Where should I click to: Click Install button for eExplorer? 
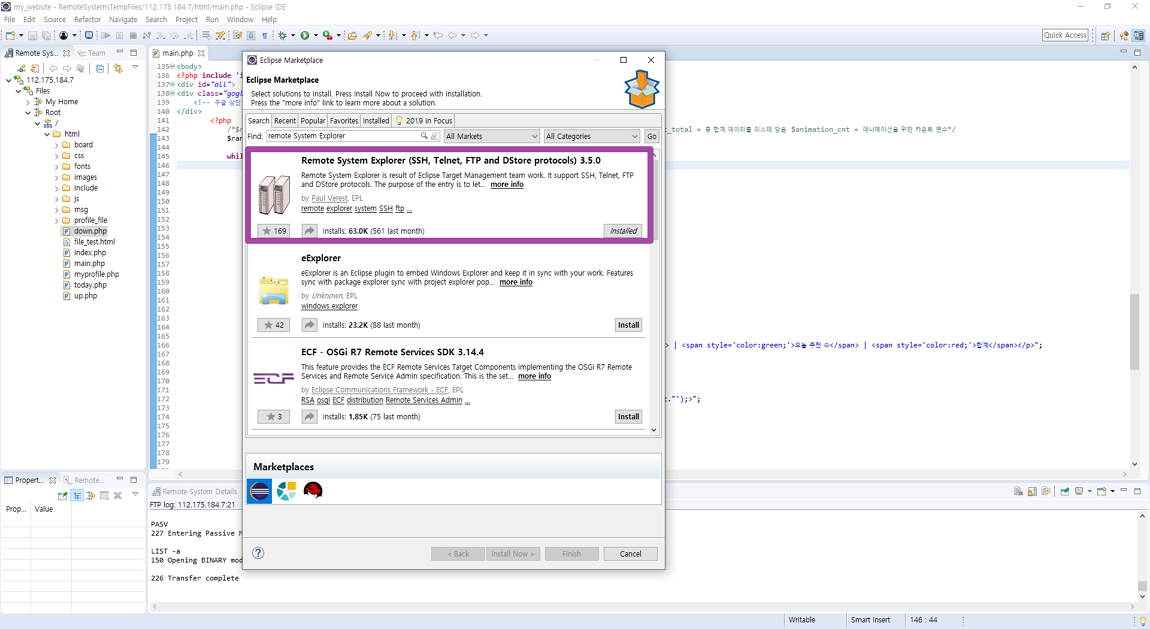point(629,325)
